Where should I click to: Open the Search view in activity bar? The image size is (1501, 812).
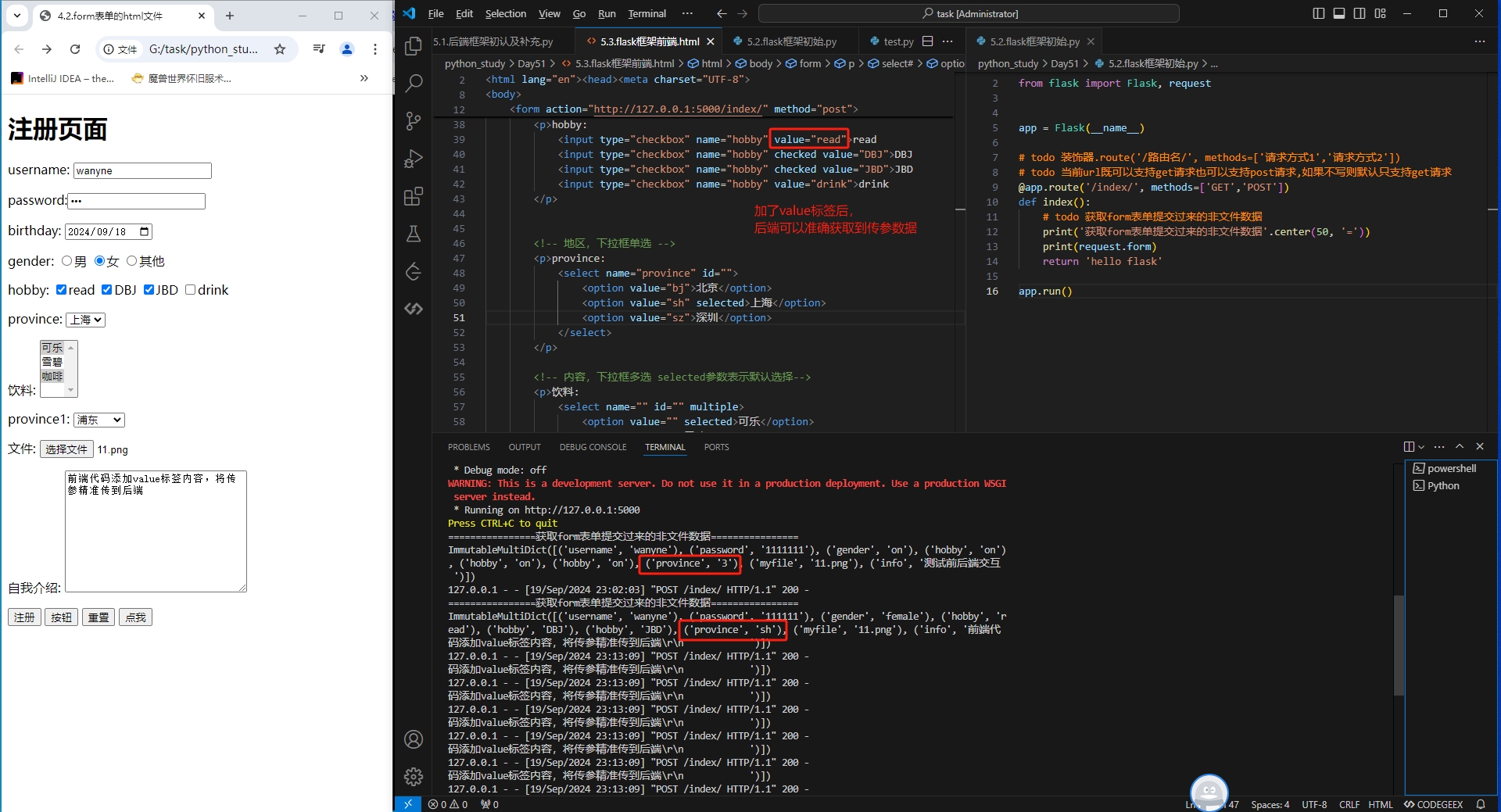click(x=414, y=83)
